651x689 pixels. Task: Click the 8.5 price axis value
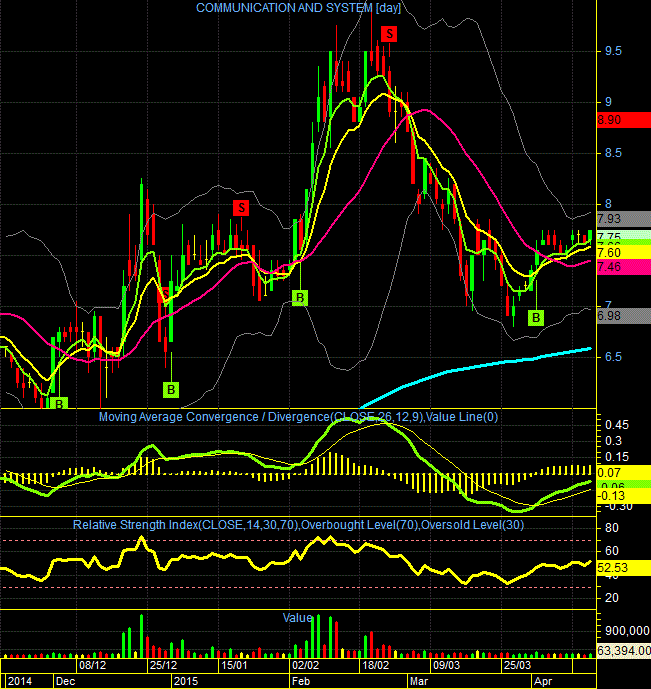[613, 153]
